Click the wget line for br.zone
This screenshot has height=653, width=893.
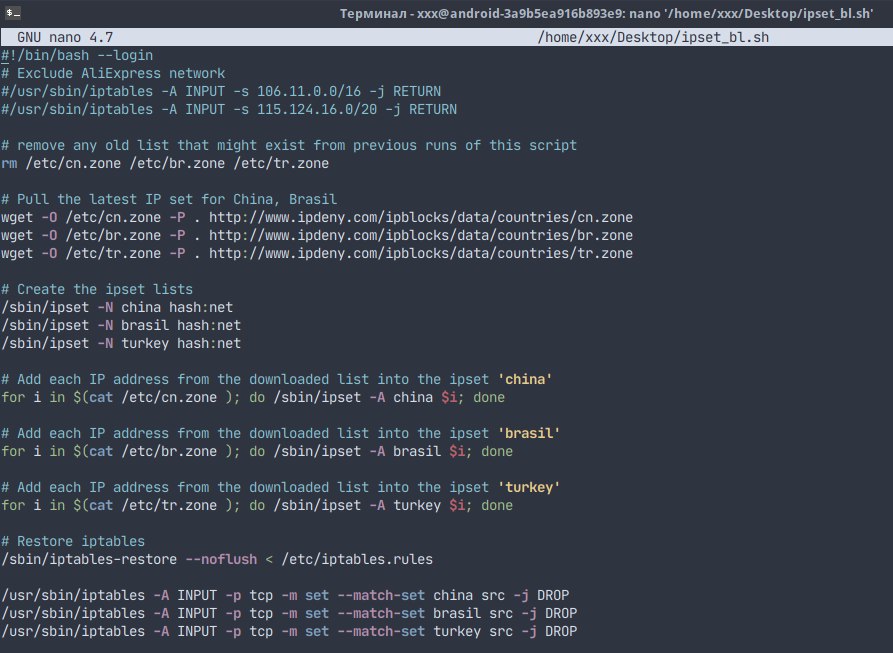[x=317, y=236]
